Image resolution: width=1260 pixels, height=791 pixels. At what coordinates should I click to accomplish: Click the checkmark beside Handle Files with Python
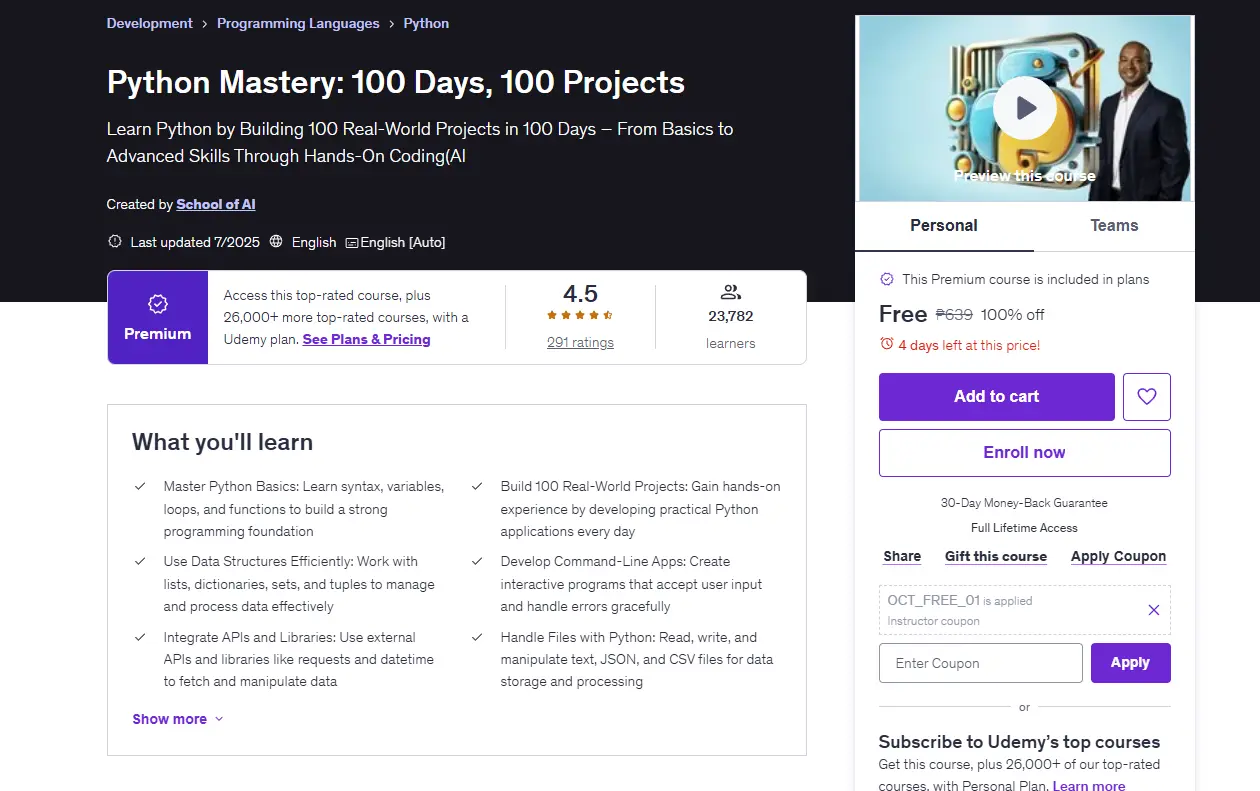coord(477,637)
